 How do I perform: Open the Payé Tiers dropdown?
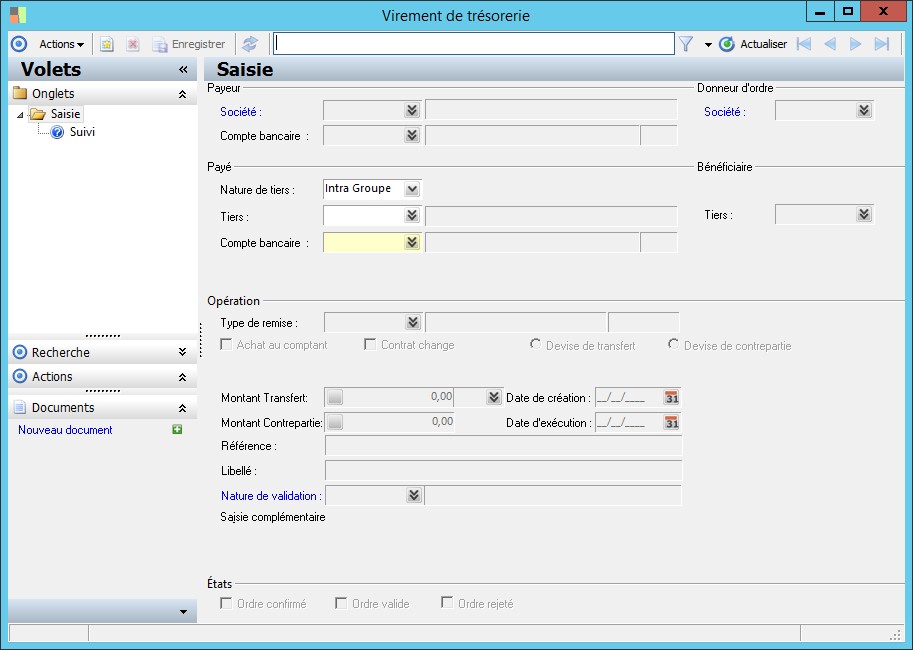[x=412, y=216]
